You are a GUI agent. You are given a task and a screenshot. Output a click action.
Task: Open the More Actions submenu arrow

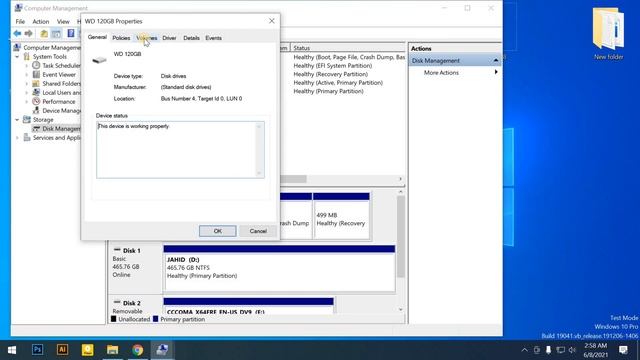pyautogui.click(x=496, y=72)
